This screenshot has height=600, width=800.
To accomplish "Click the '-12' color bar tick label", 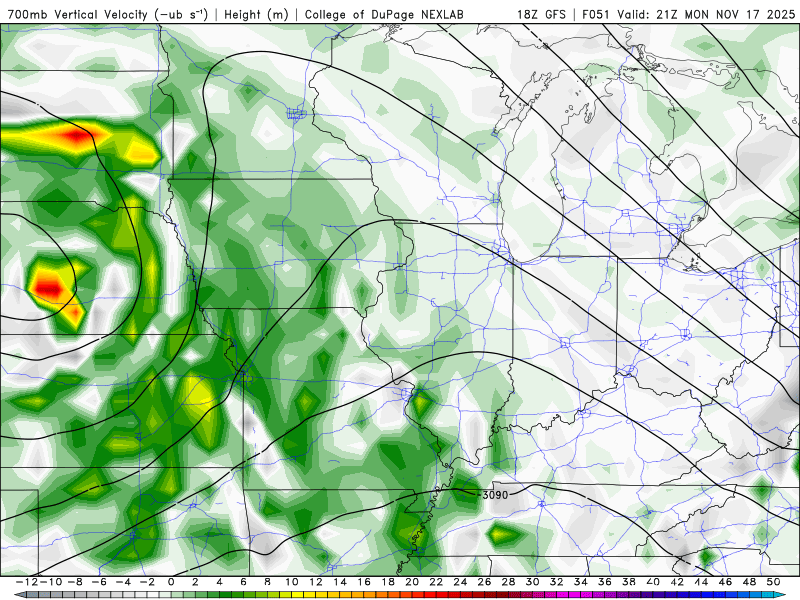I will [27, 582].
